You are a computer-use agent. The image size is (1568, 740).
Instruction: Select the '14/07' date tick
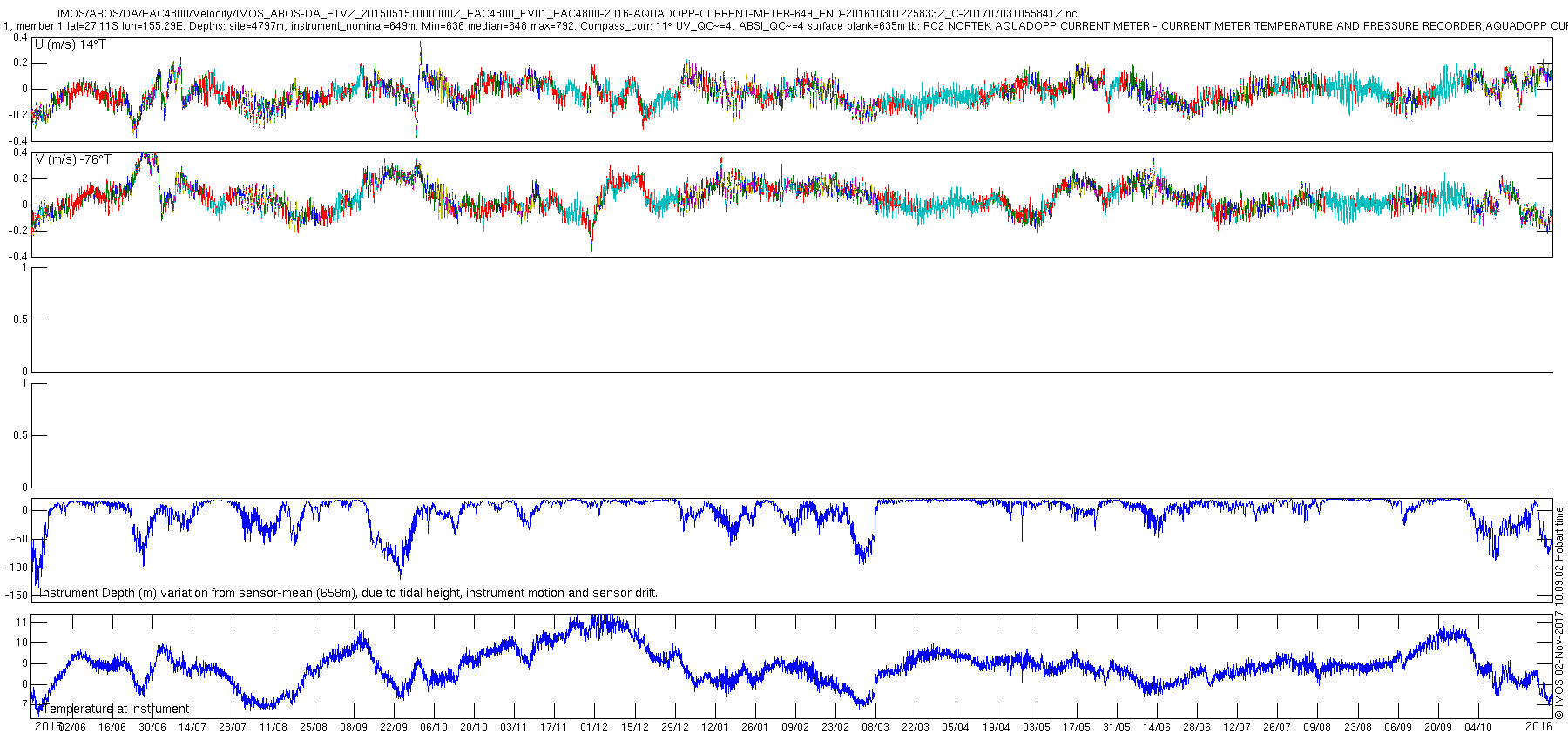[x=193, y=728]
